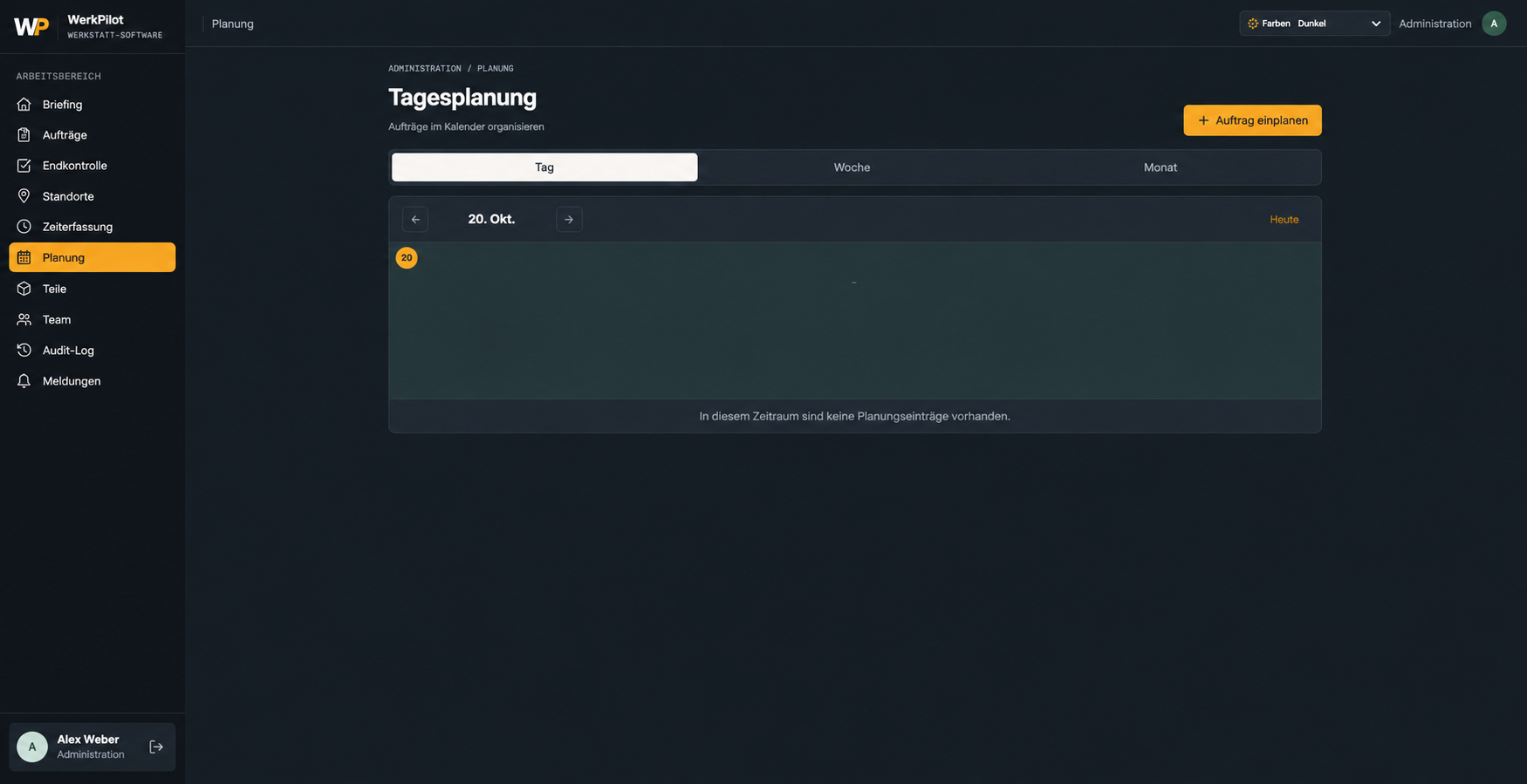Open Aufträge in the sidebar
1527x784 pixels.
[x=92, y=135]
